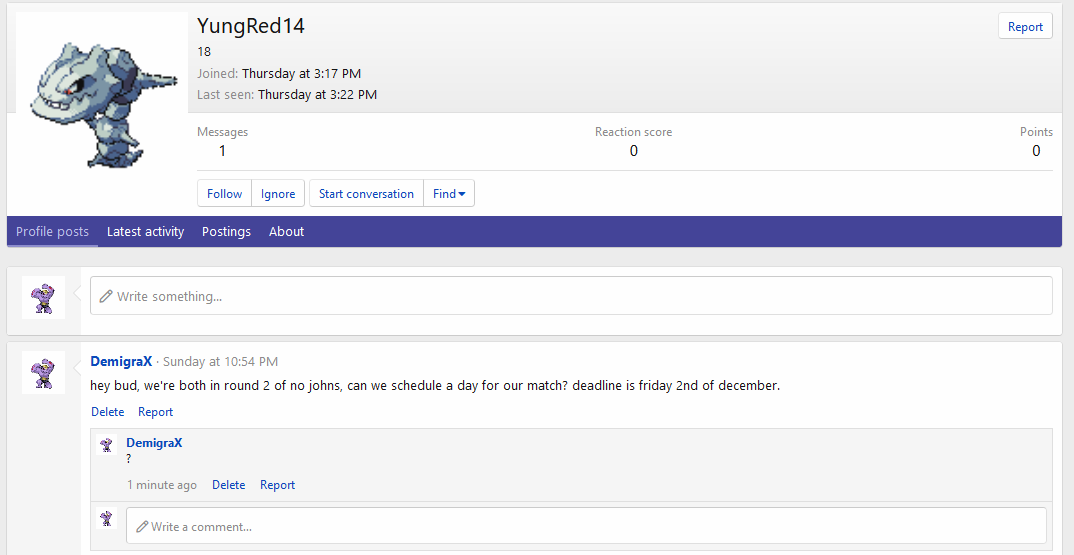Click the pencil icon in 'Write a comment...' box
The height and width of the screenshot is (555, 1074).
tap(142, 526)
